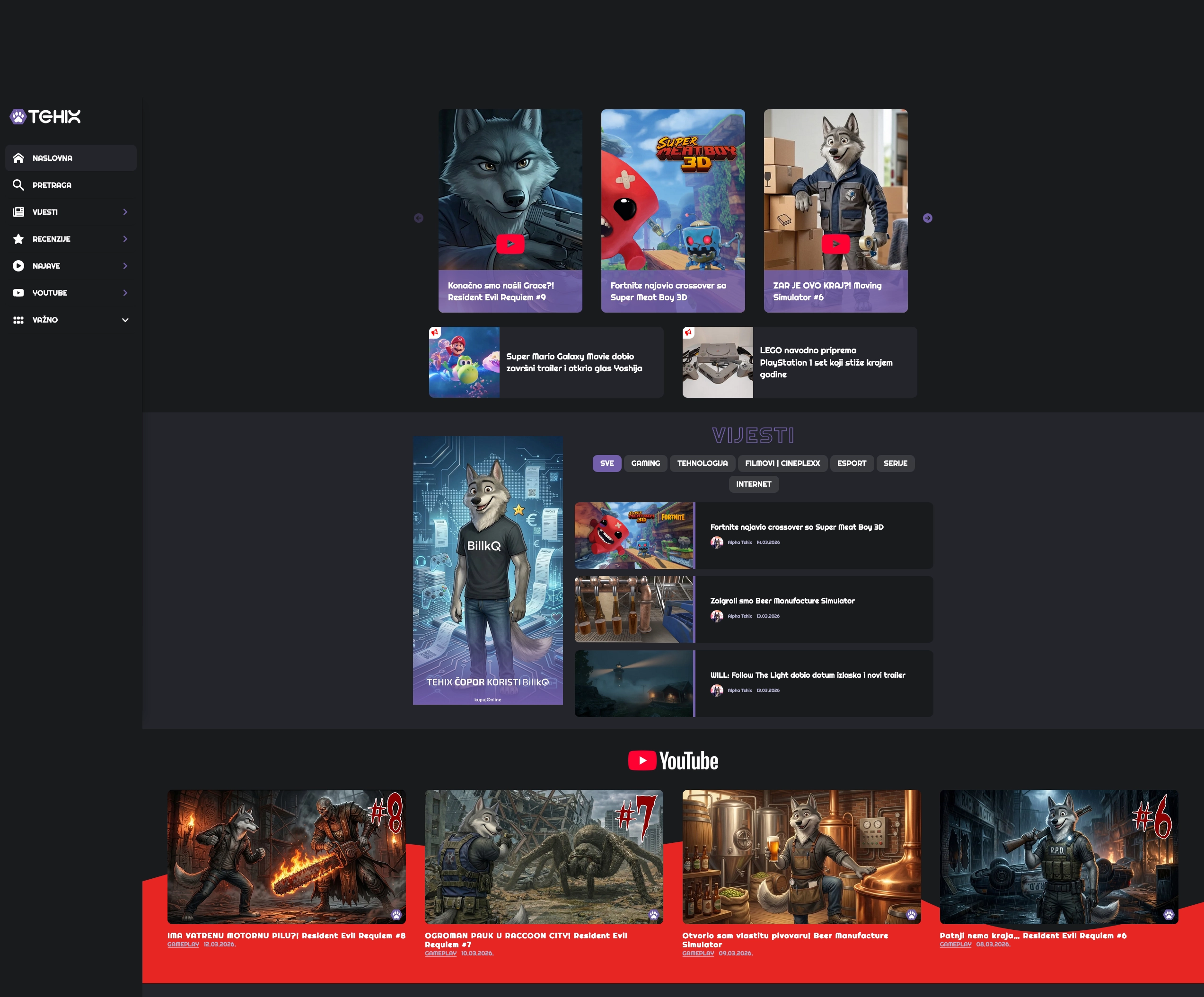This screenshot has height=997, width=1204.
Task: Click the Tehix paw logo
Action: click(18, 117)
